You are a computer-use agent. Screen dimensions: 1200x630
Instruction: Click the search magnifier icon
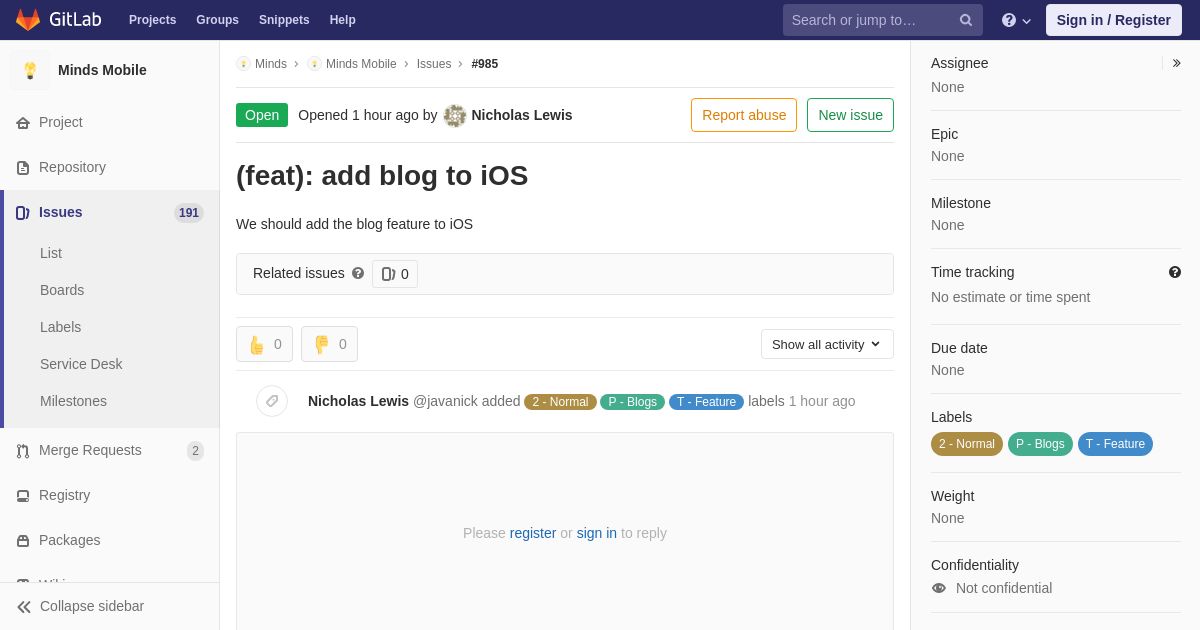tap(965, 20)
